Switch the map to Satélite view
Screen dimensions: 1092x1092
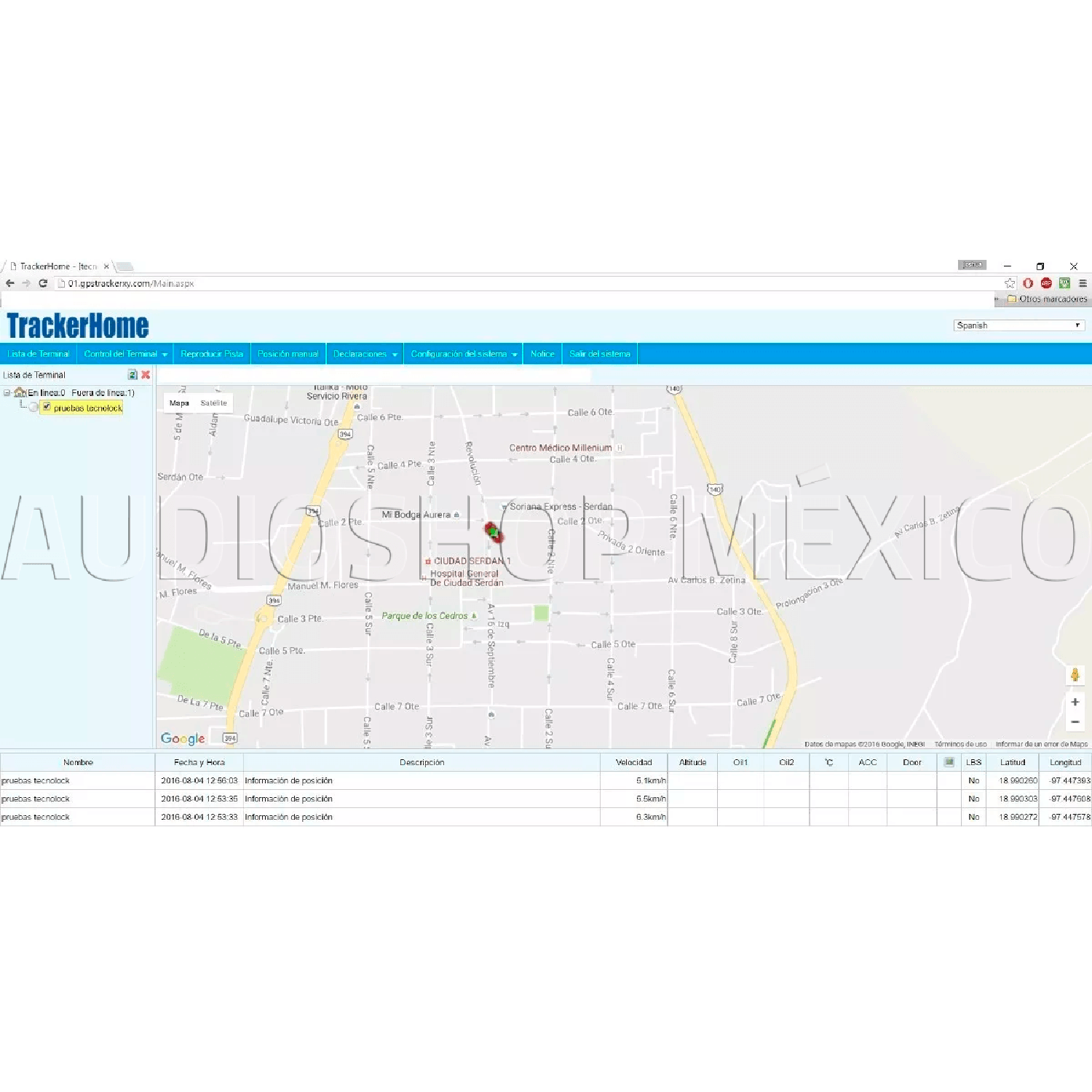pos(213,403)
